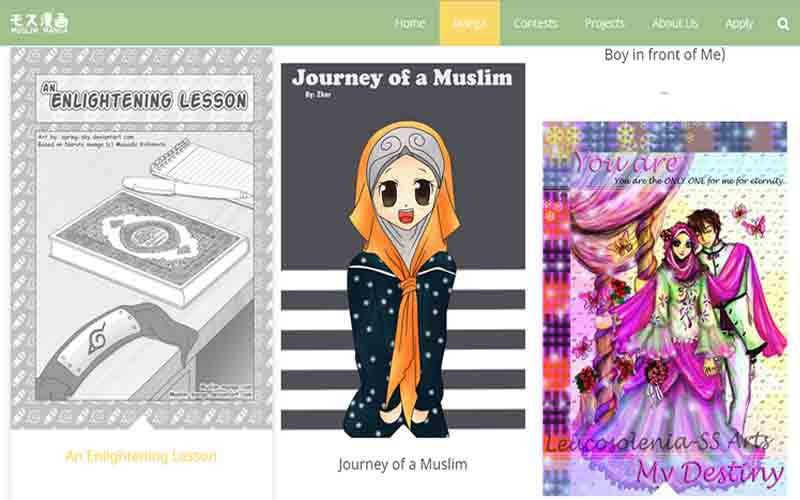This screenshot has width=800, height=500.
Task: Click the An Enlightening Lesson title link
Action: (x=141, y=456)
